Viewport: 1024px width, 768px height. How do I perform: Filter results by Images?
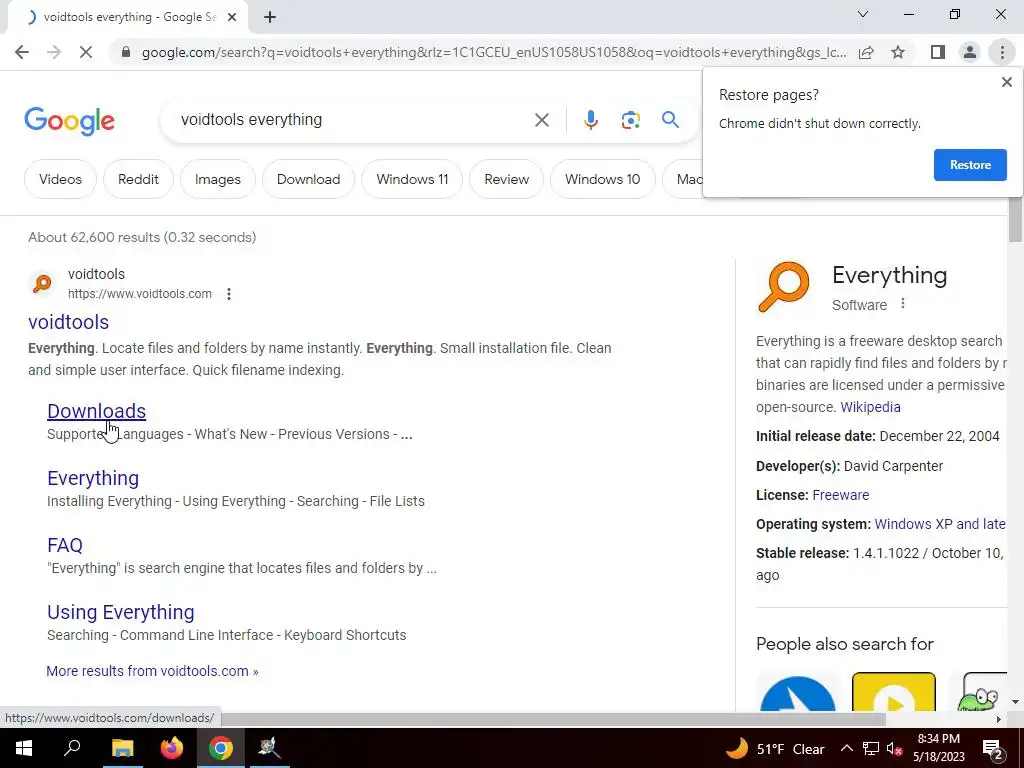[217, 179]
